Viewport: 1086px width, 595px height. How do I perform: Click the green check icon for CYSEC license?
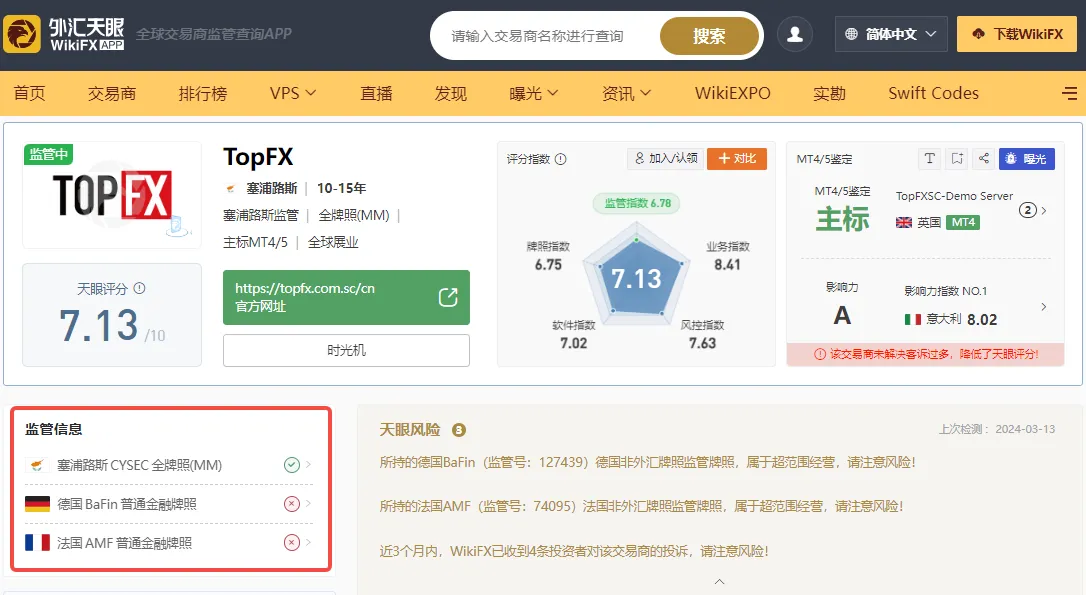coord(292,465)
